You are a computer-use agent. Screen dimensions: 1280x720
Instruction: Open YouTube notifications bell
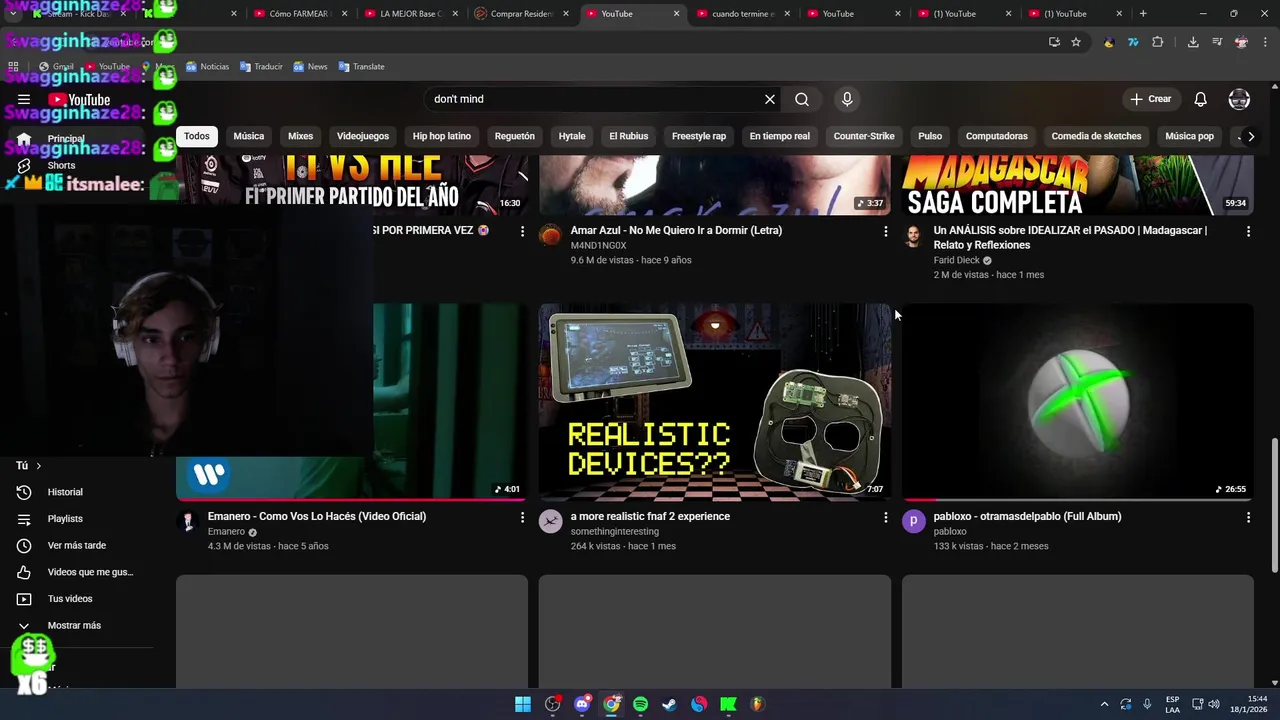pyautogui.click(x=1201, y=99)
